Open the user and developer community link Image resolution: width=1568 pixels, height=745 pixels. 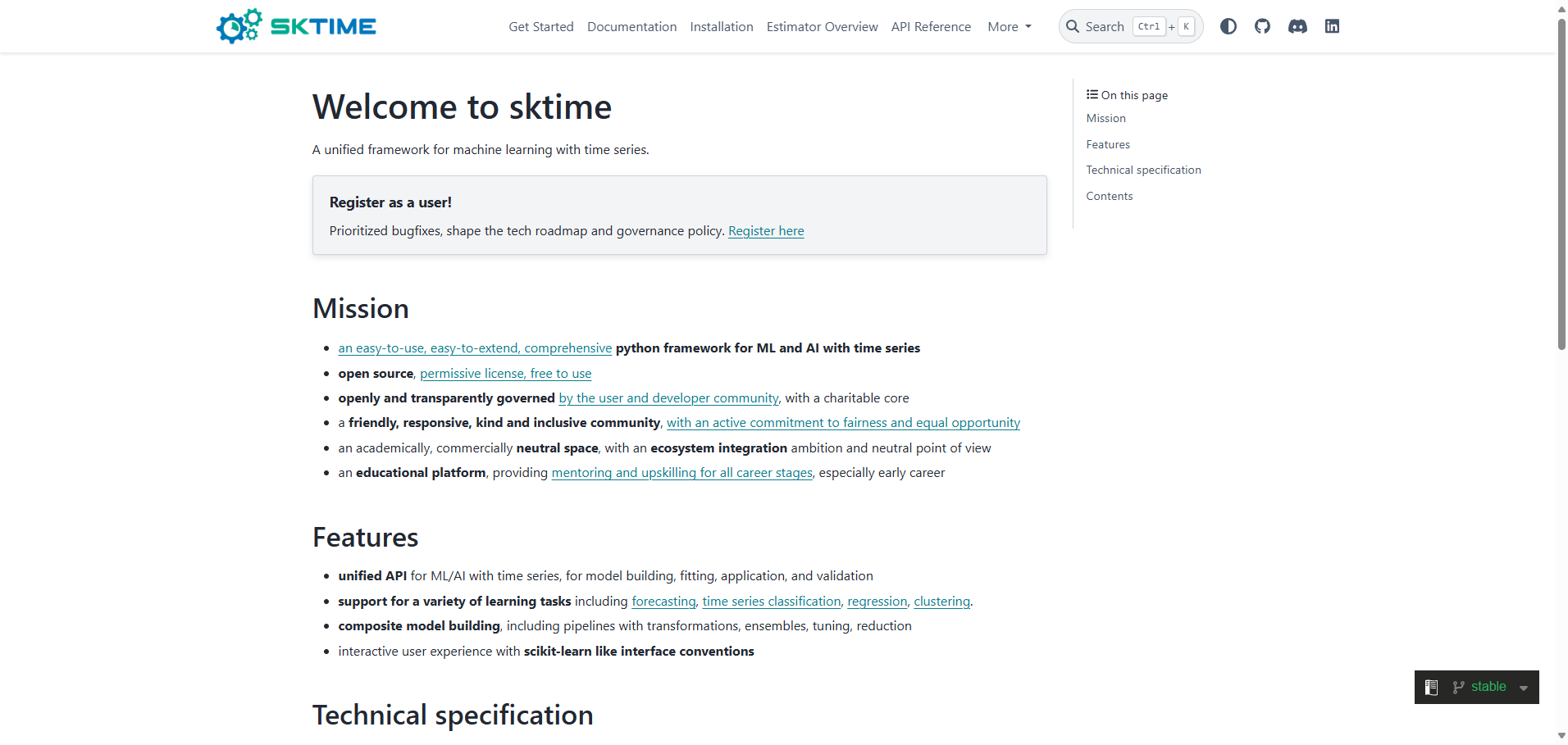pos(668,398)
